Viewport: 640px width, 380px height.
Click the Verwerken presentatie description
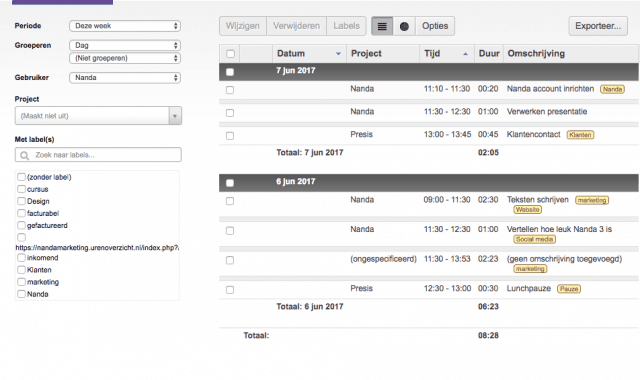click(547, 112)
